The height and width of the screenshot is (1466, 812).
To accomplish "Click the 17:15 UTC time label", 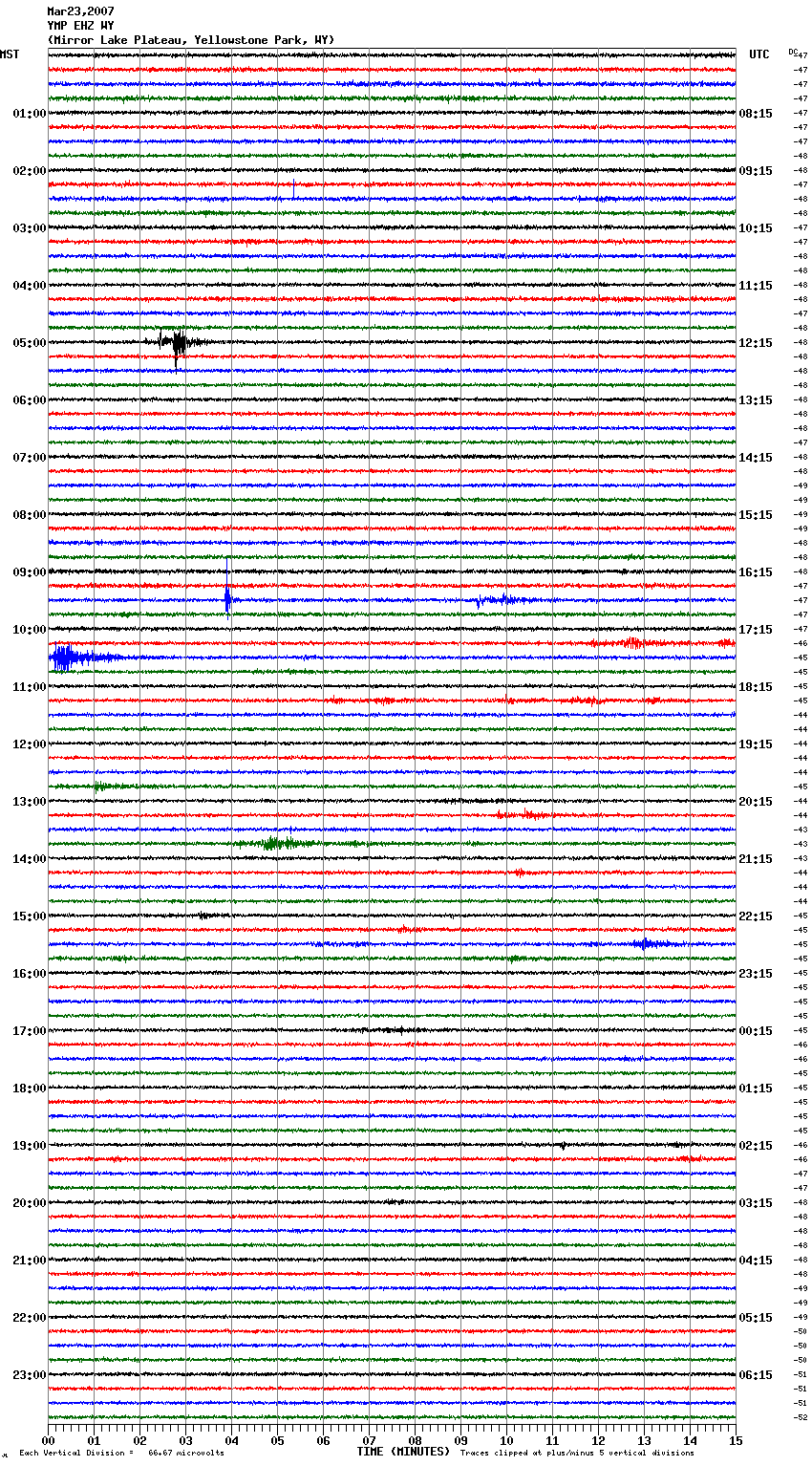I will click(x=756, y=630).
